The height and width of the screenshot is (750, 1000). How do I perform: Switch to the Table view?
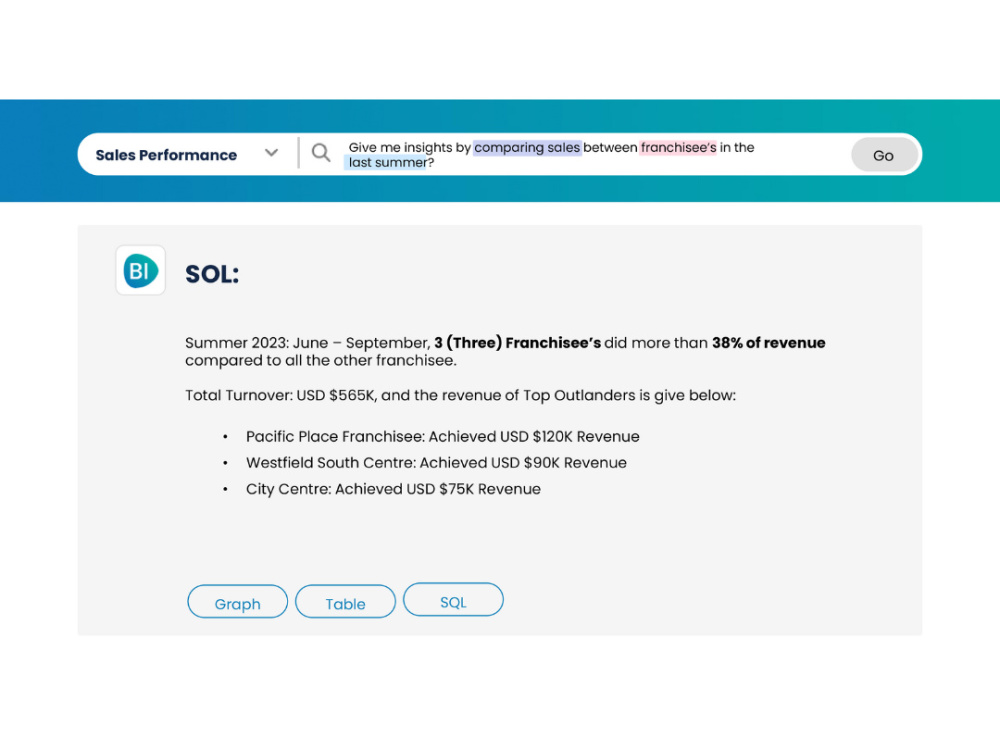(346, 602)
